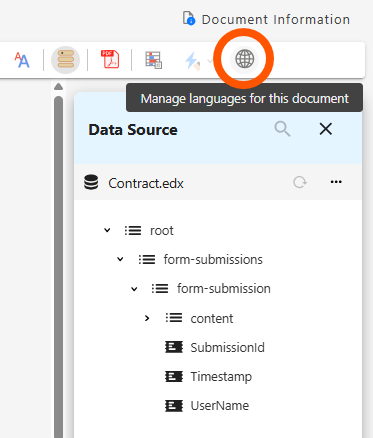Select the Contract.edx file name
Screen dimensions: 373x438
pos(146,183)
